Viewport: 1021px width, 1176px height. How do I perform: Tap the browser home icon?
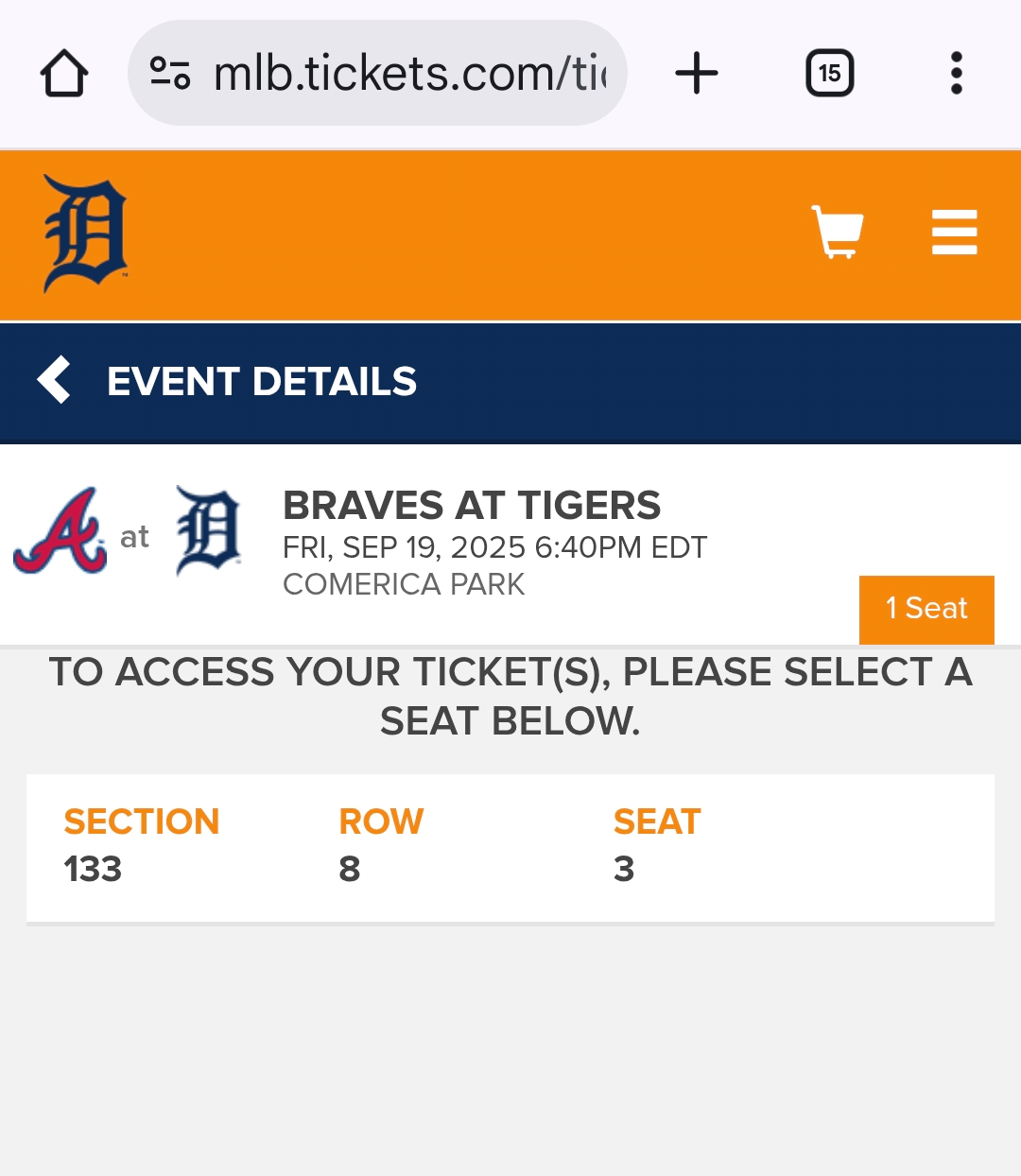pyautogui.click(x=64, y=74)
